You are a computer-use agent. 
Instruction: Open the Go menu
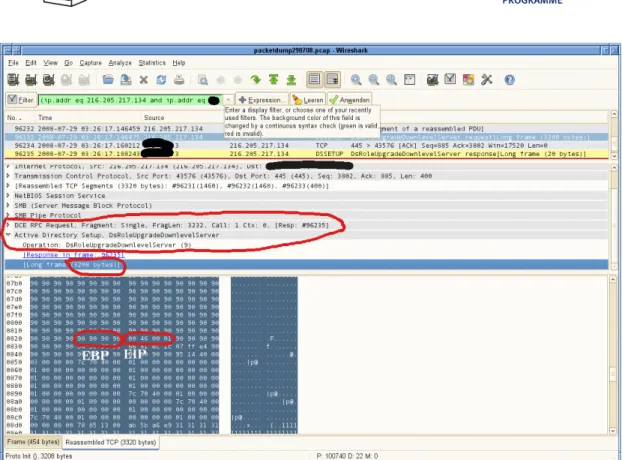69,63
